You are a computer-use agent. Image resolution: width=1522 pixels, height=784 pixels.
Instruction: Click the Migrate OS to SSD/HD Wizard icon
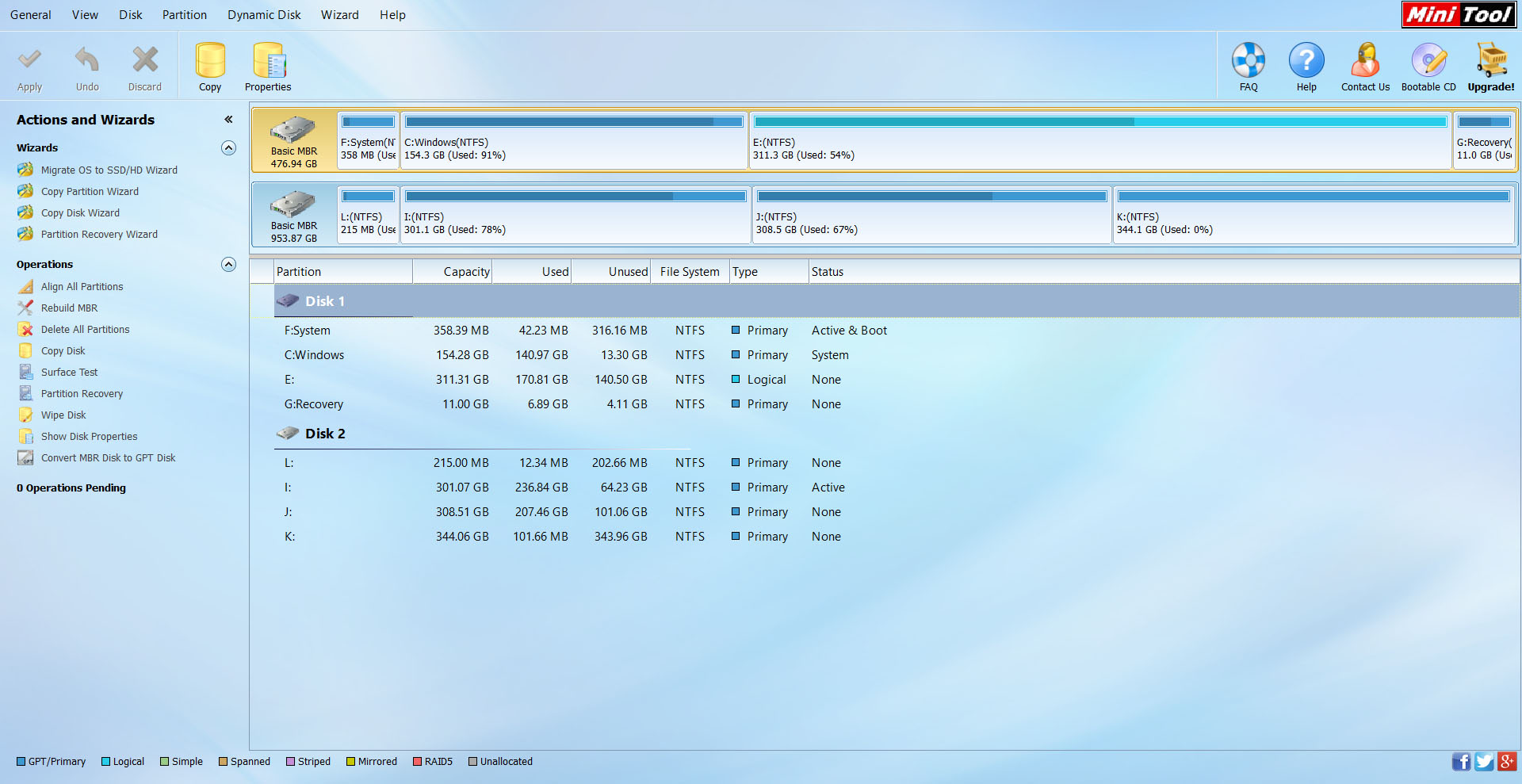tap(25, 170)
